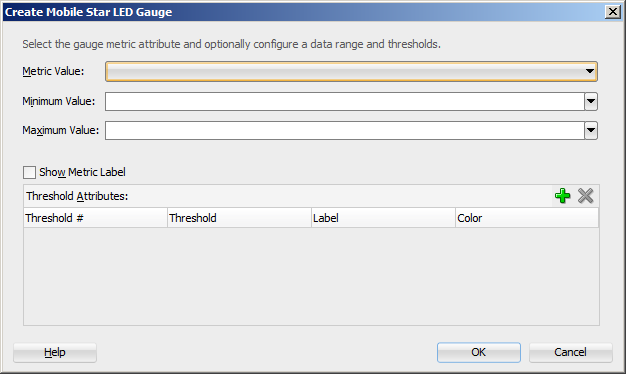Focus the Maximum Value text field
Screen dimensions: 626x374
click(345, 131)
